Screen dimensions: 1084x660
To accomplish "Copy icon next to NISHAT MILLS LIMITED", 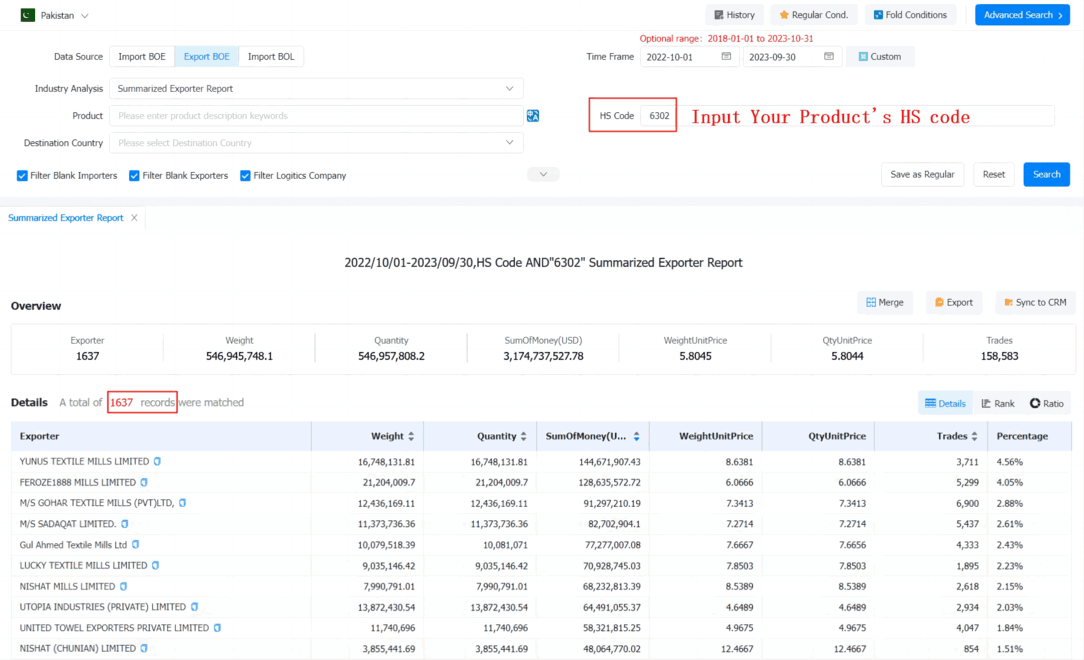I will pyautogui.click(x=123, y=586).
